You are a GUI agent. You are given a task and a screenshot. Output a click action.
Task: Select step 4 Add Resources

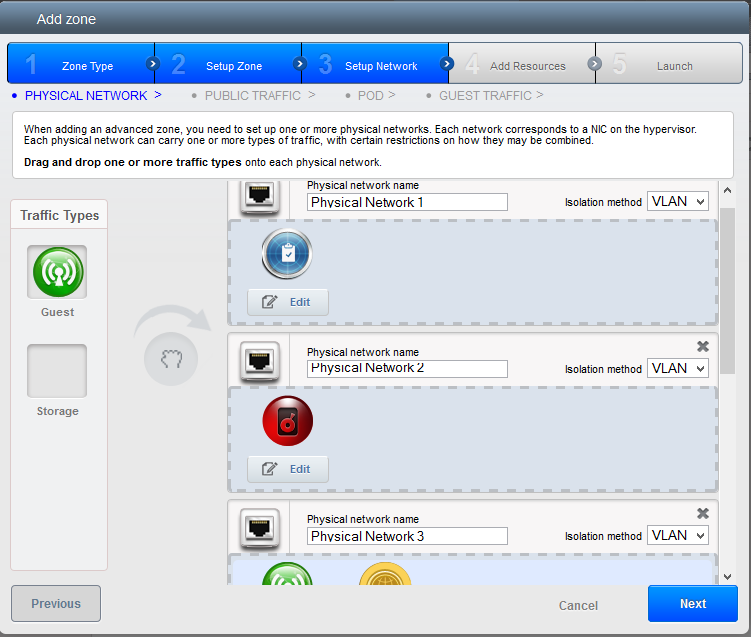pyautogui.click(x=522, y=63)
